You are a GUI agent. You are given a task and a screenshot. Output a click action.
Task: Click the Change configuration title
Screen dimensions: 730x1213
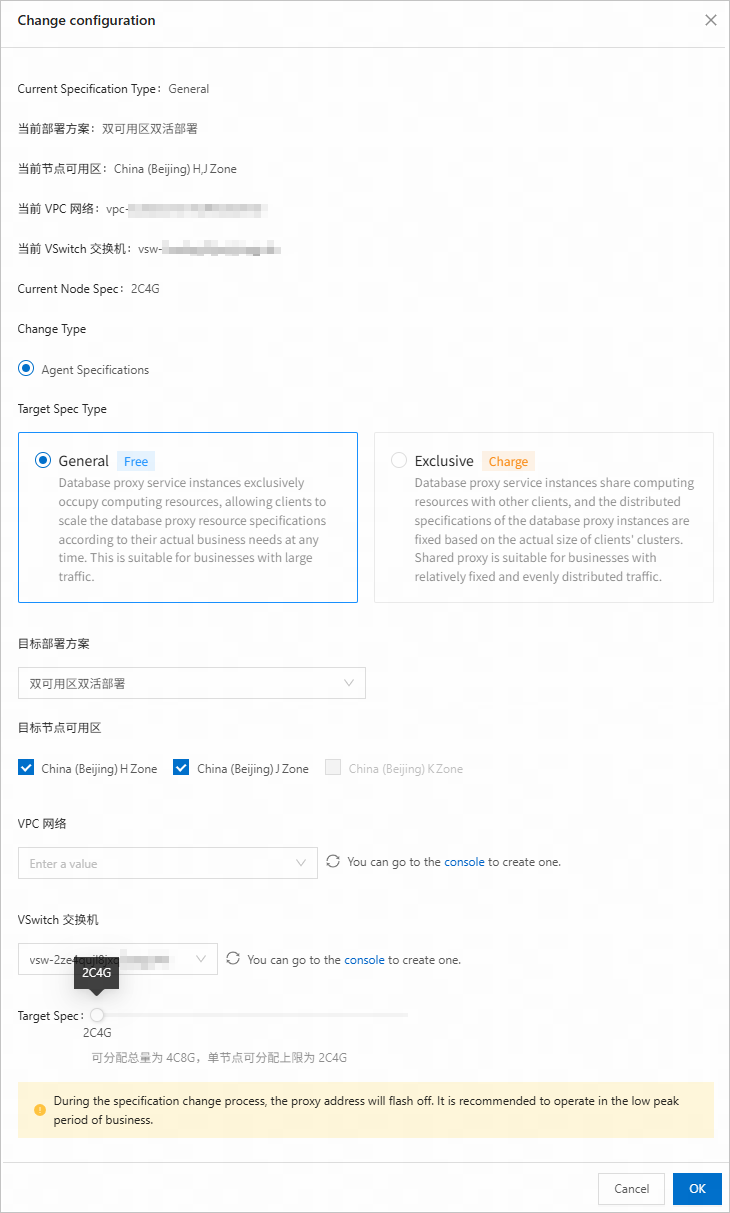pos(86,20)
